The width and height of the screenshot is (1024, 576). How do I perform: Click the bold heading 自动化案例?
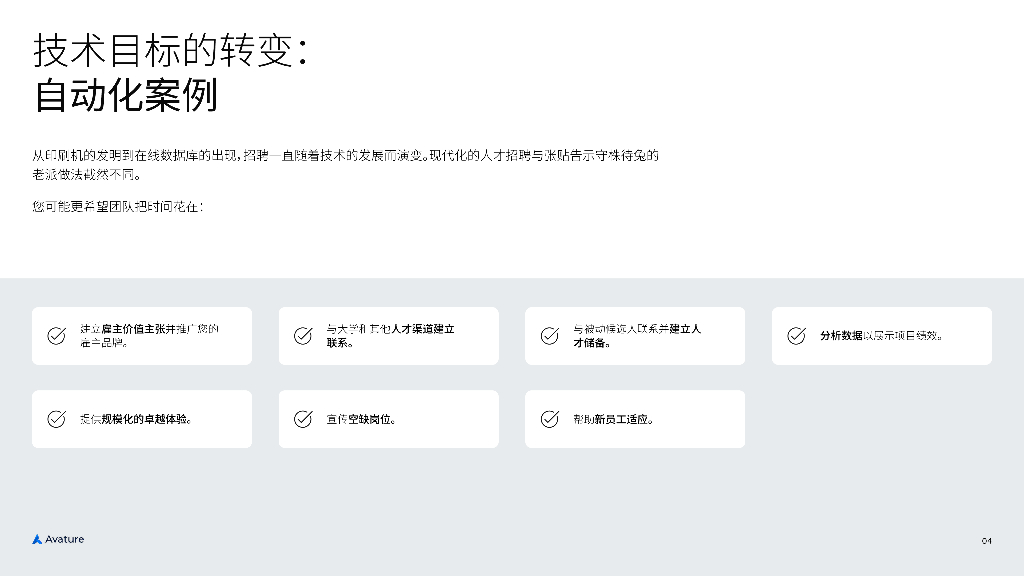point(126,96)
